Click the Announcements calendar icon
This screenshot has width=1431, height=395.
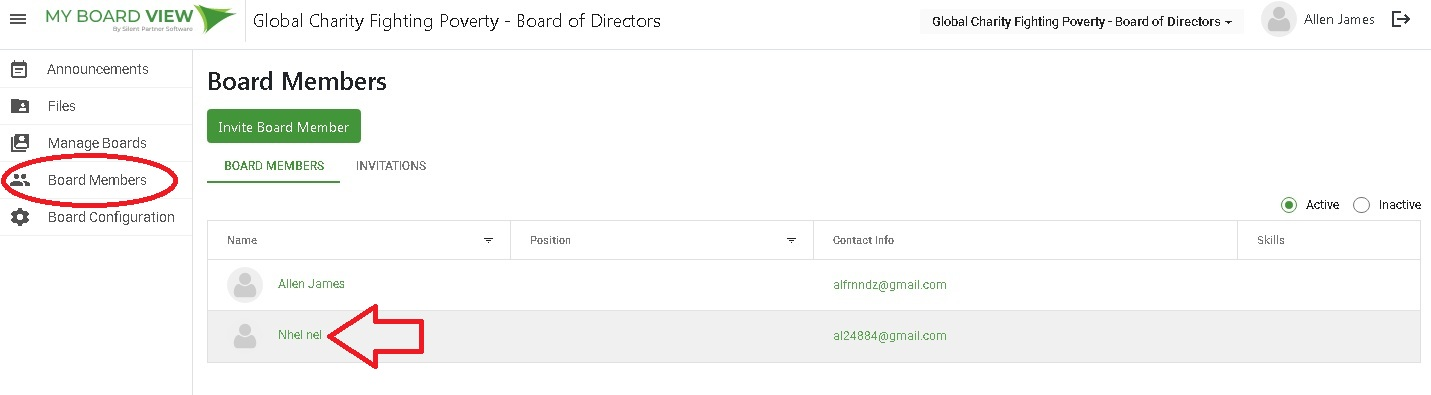[x=19, y=69]
